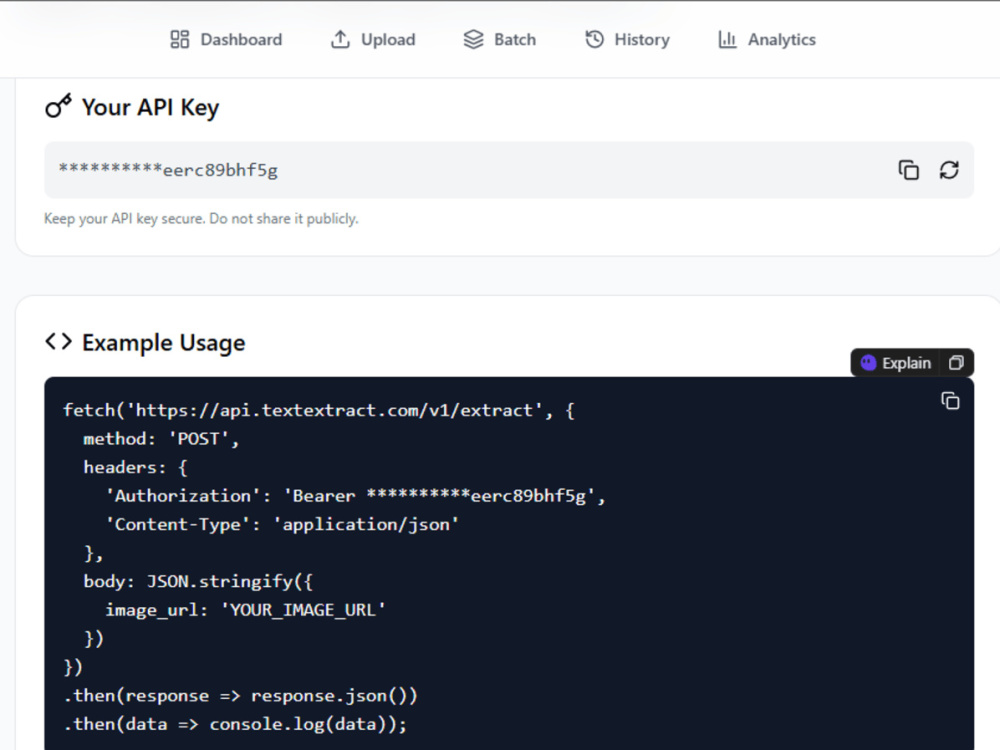Click the key icon beside Your API Key
Image resolution: width=1000 pixels, height=750 pixels.
58,106
